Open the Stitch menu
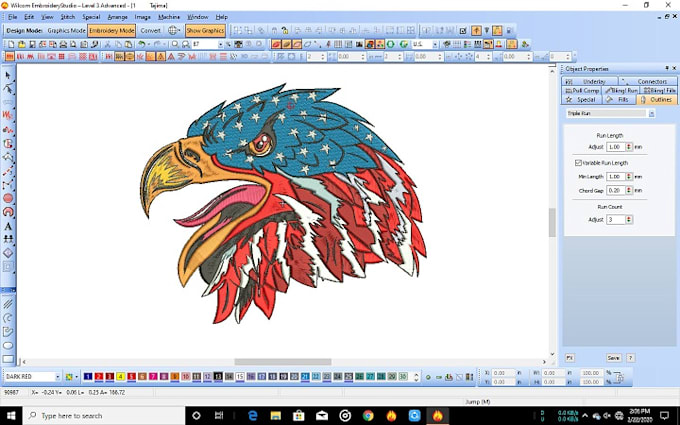This screenshot has height=425, width=680. click(x=67, y=17)
